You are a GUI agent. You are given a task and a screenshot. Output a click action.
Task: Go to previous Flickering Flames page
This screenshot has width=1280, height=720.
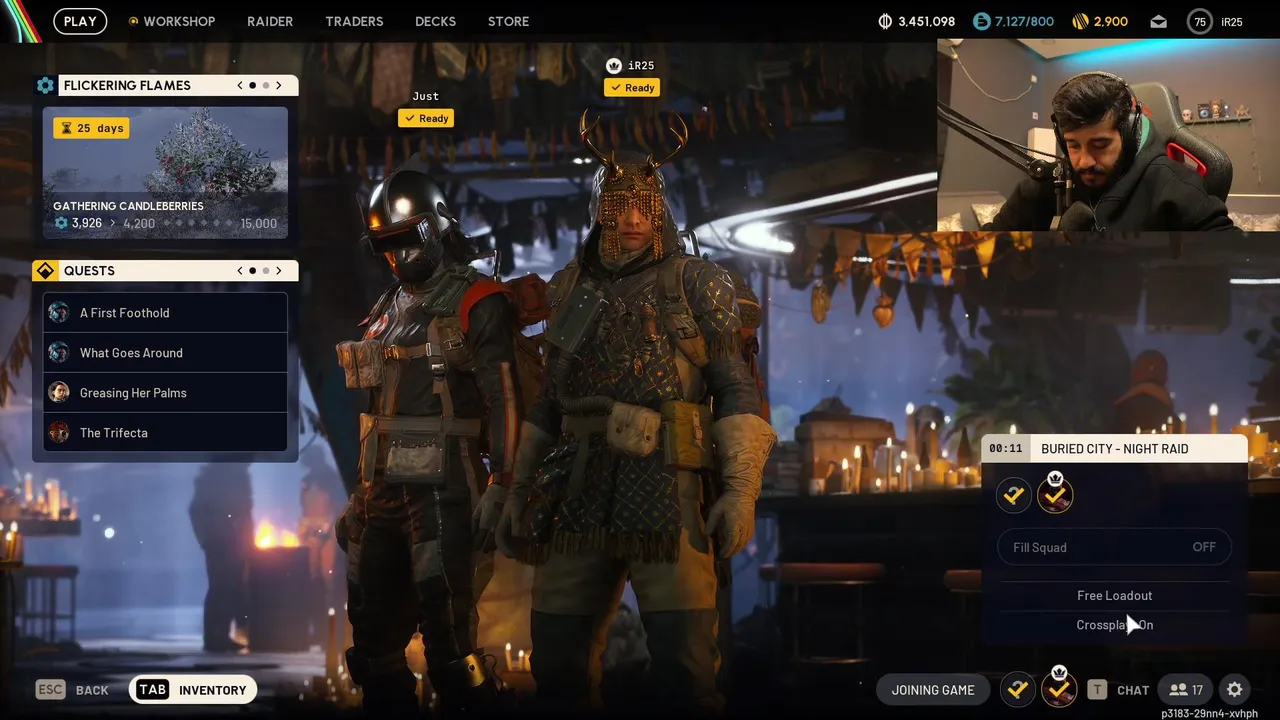[240, 86]
